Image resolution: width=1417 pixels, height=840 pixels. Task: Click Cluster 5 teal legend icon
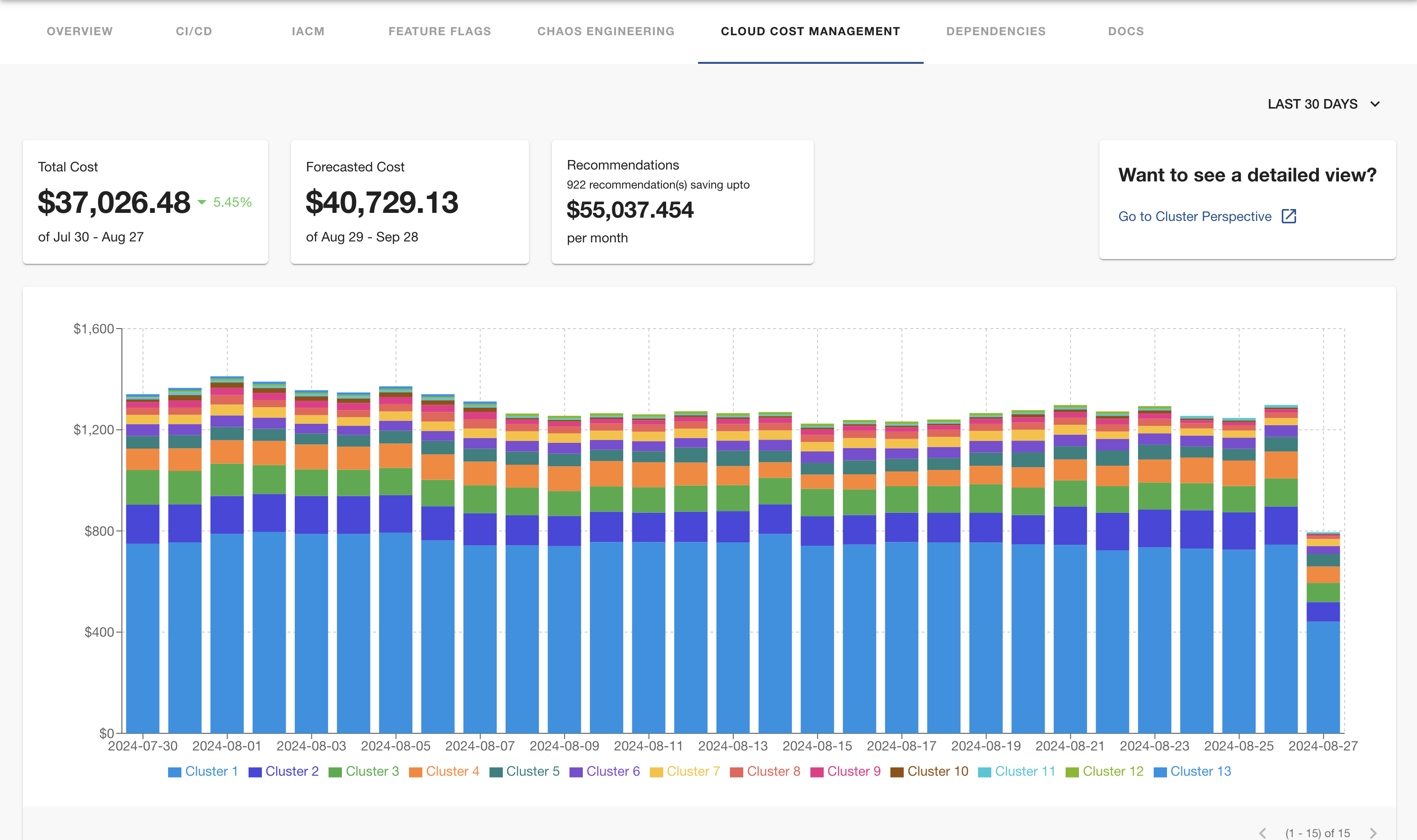click(496, 772)
